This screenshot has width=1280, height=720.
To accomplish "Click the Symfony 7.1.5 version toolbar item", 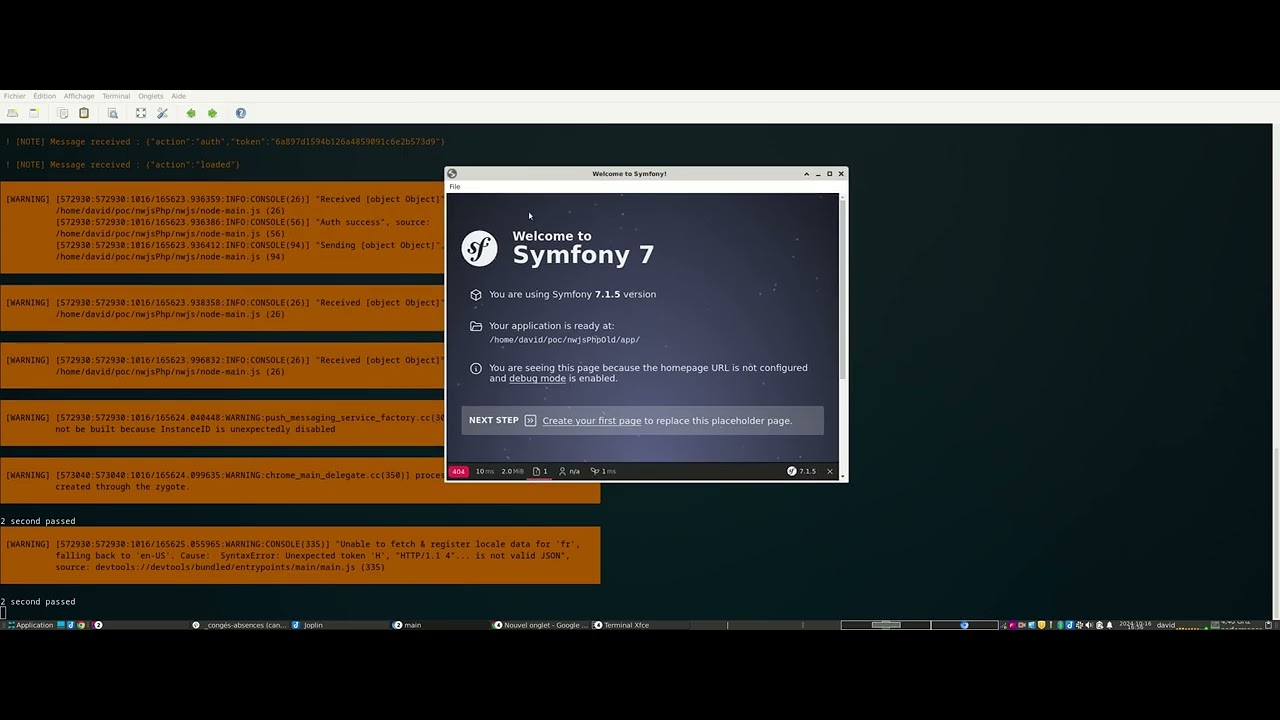I will pyautogui.click(x=801, y=471).
